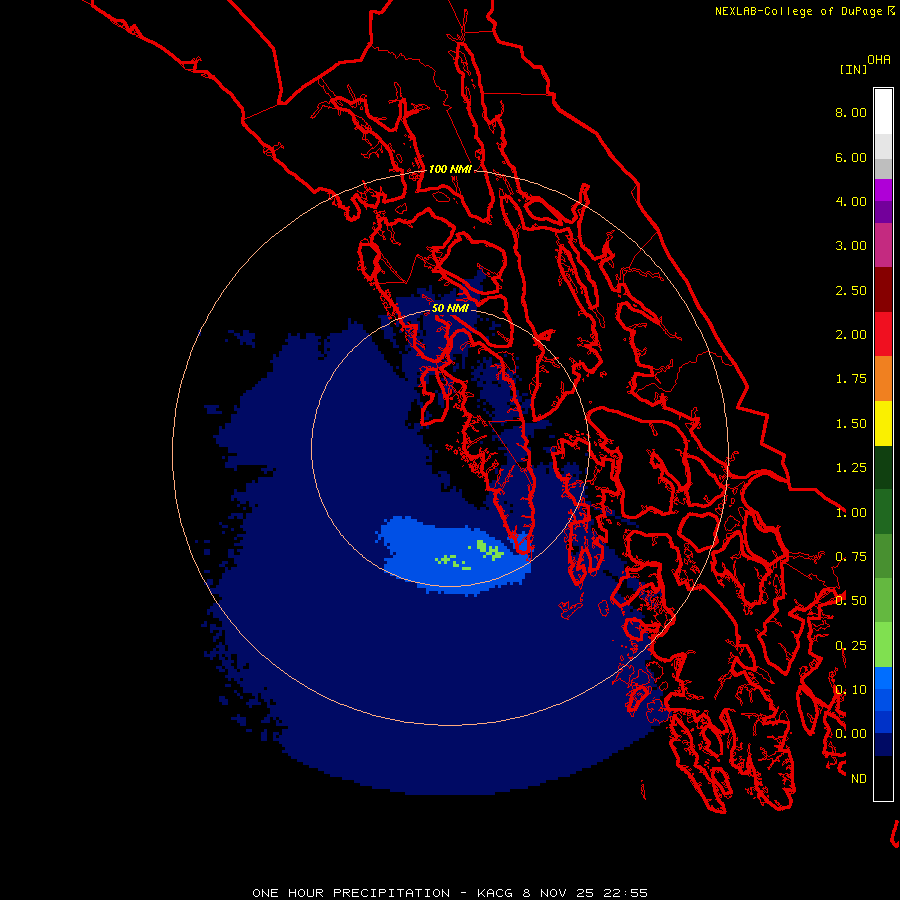
Task: Click the 6.00 legend value
Action: pyautogui.click(x=851, y=157)
